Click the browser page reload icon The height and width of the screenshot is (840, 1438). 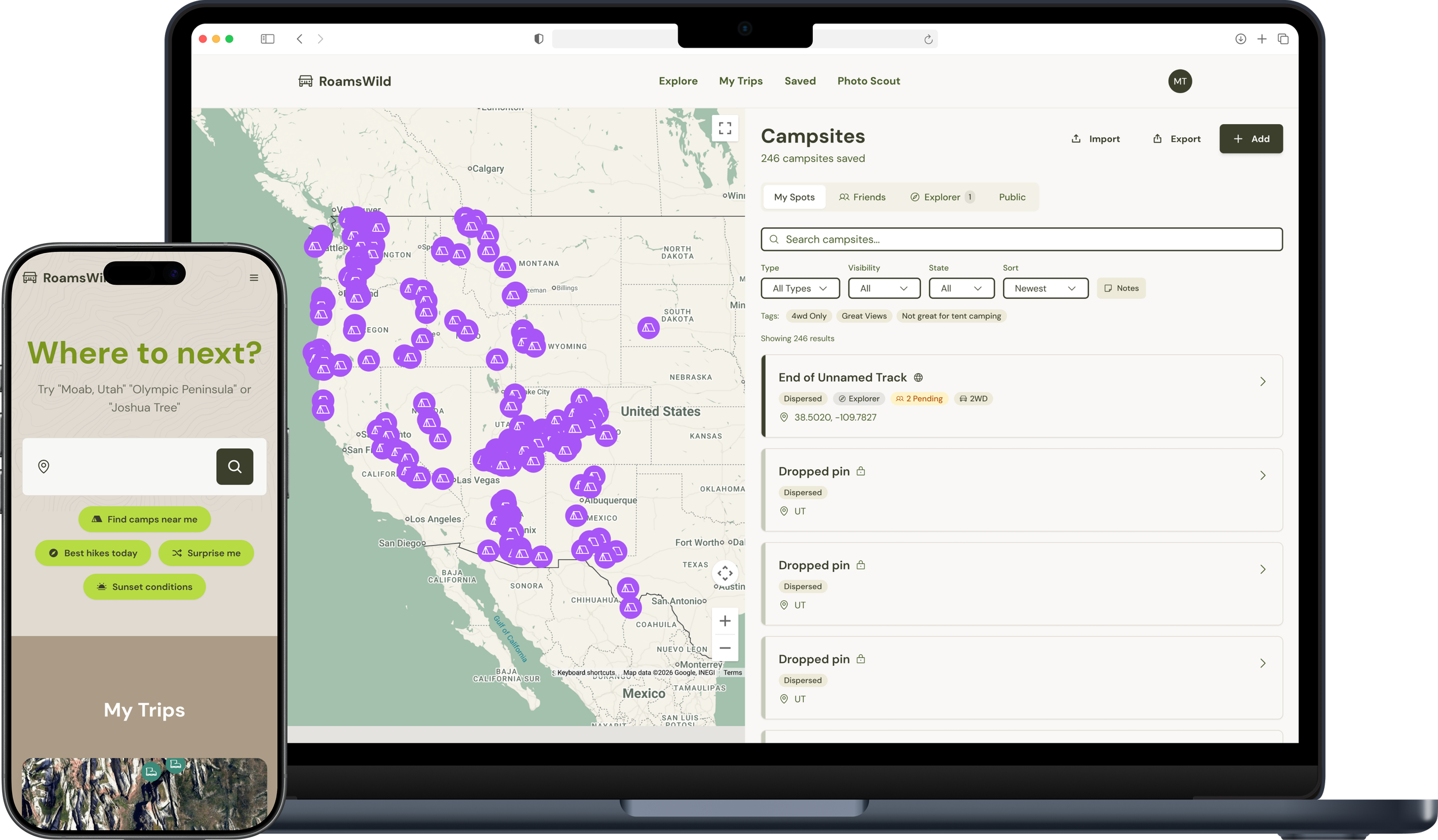(x=928, y=39)
